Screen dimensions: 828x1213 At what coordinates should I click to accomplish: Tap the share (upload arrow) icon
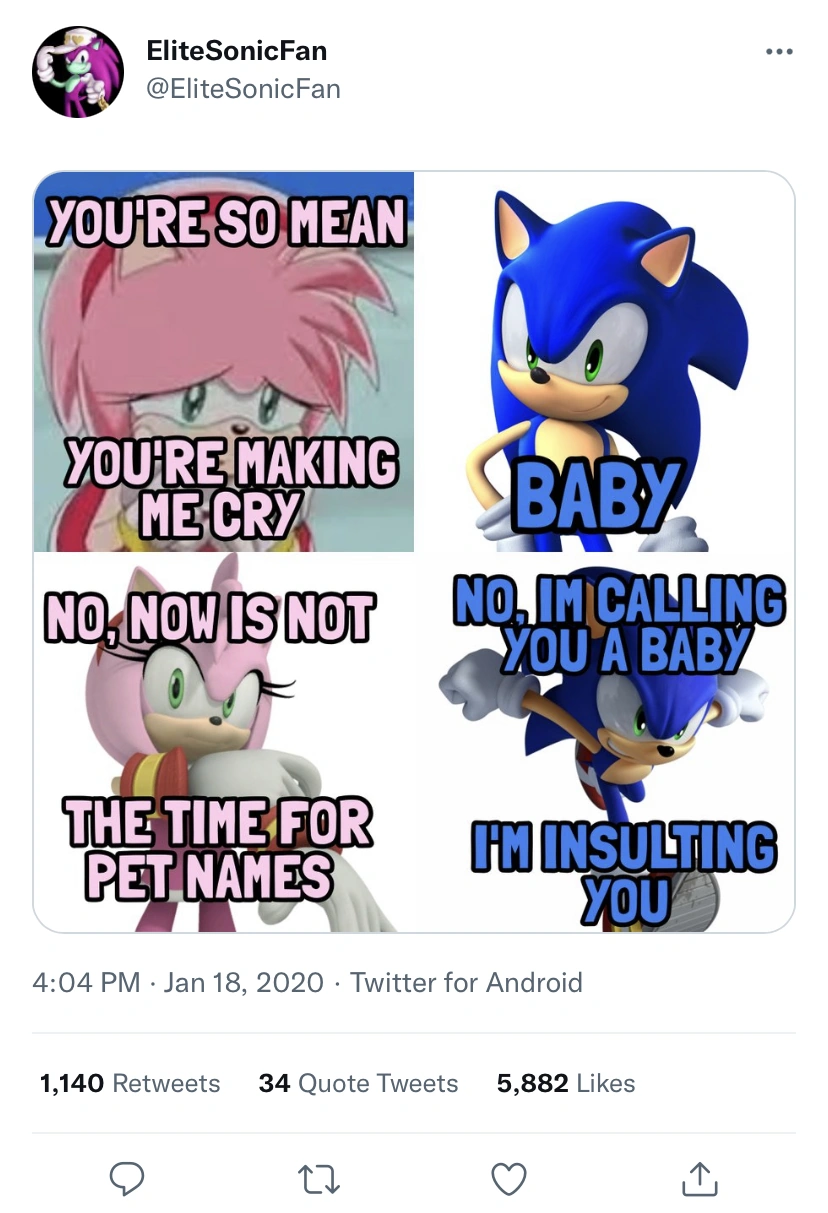(700, 1180)
